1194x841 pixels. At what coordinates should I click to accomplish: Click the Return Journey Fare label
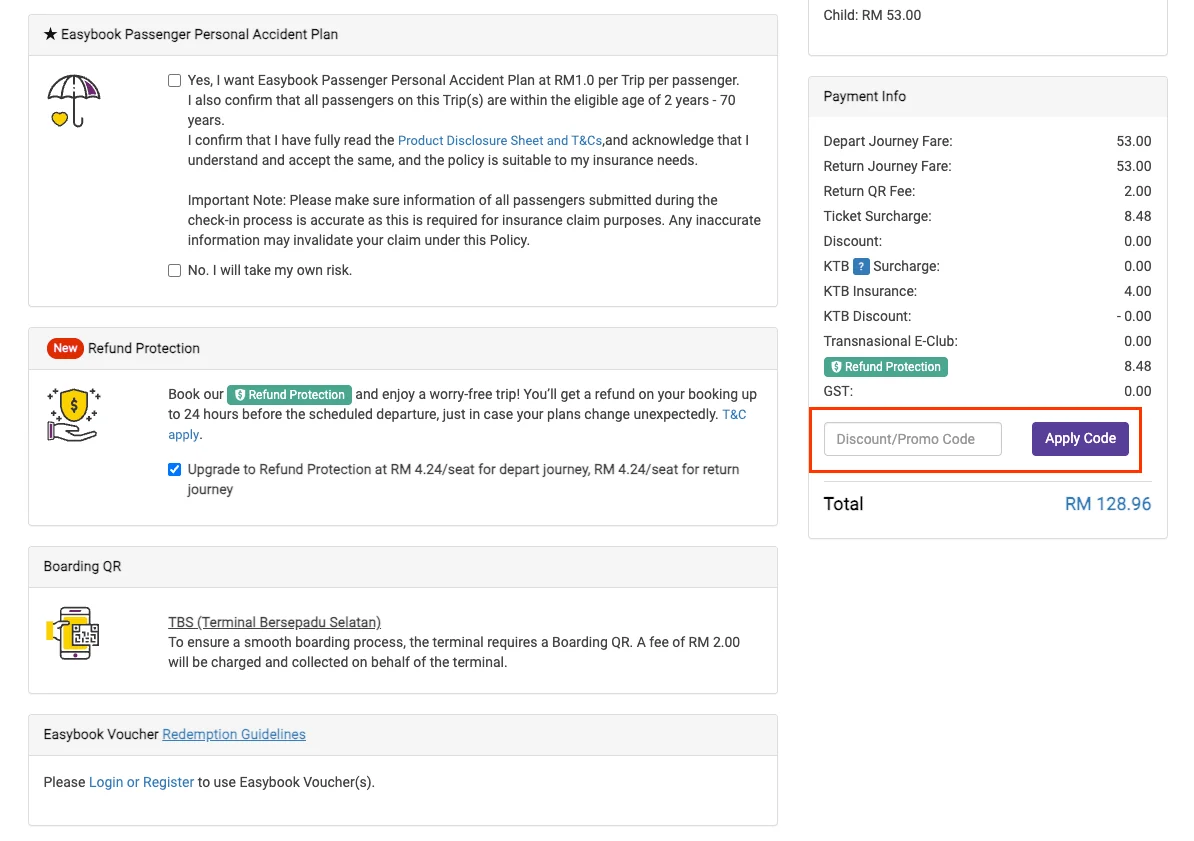(x=887, y=166)
